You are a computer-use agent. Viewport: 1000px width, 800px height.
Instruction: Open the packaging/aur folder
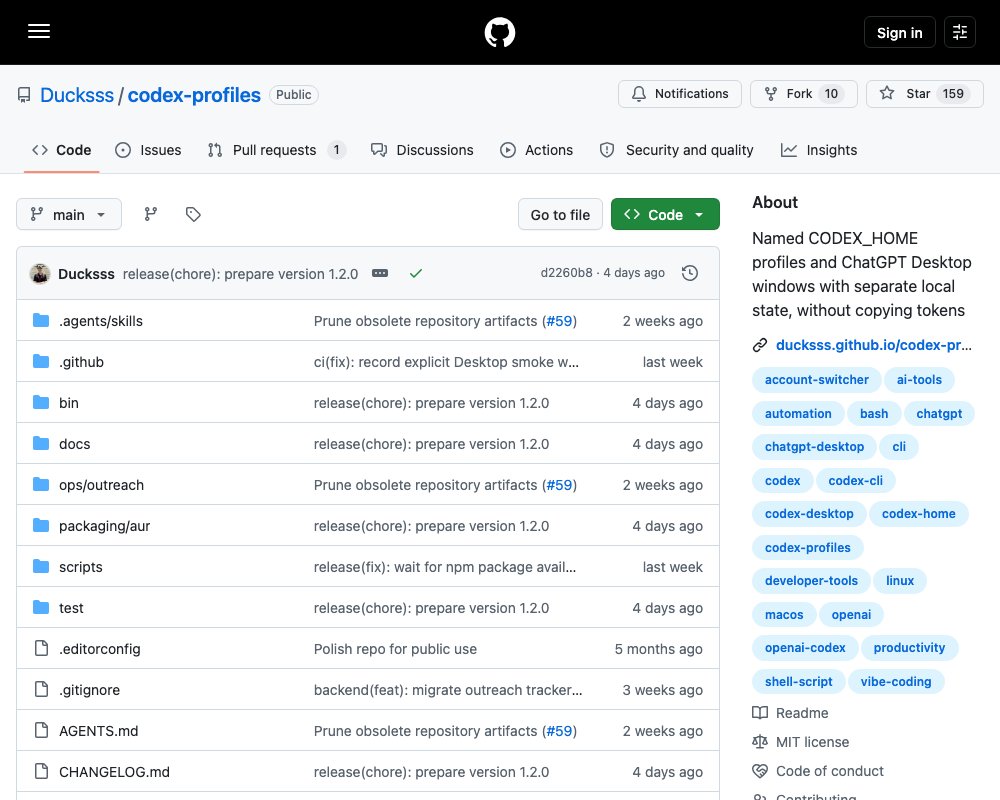click(x=105, y=526)
